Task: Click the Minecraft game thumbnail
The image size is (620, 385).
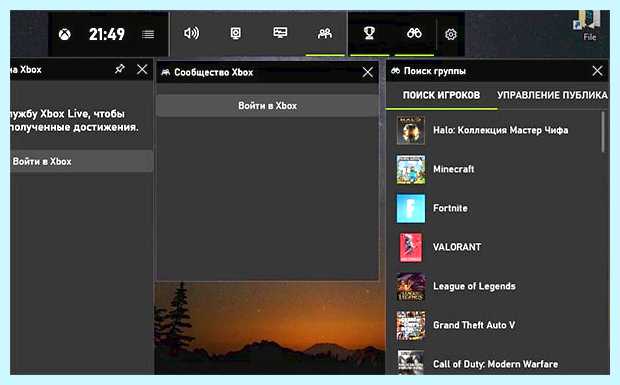Action: click(x=411, y=169)
